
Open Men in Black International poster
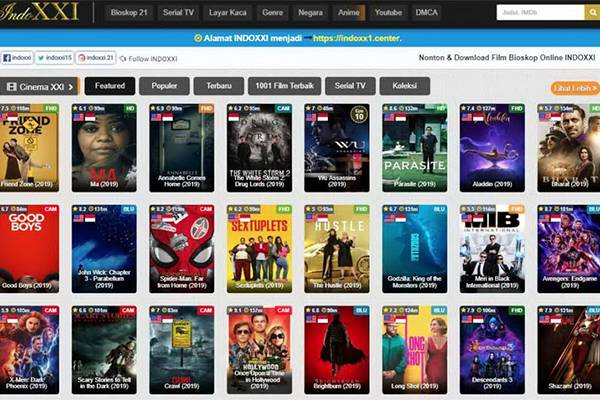click(492, 249)
